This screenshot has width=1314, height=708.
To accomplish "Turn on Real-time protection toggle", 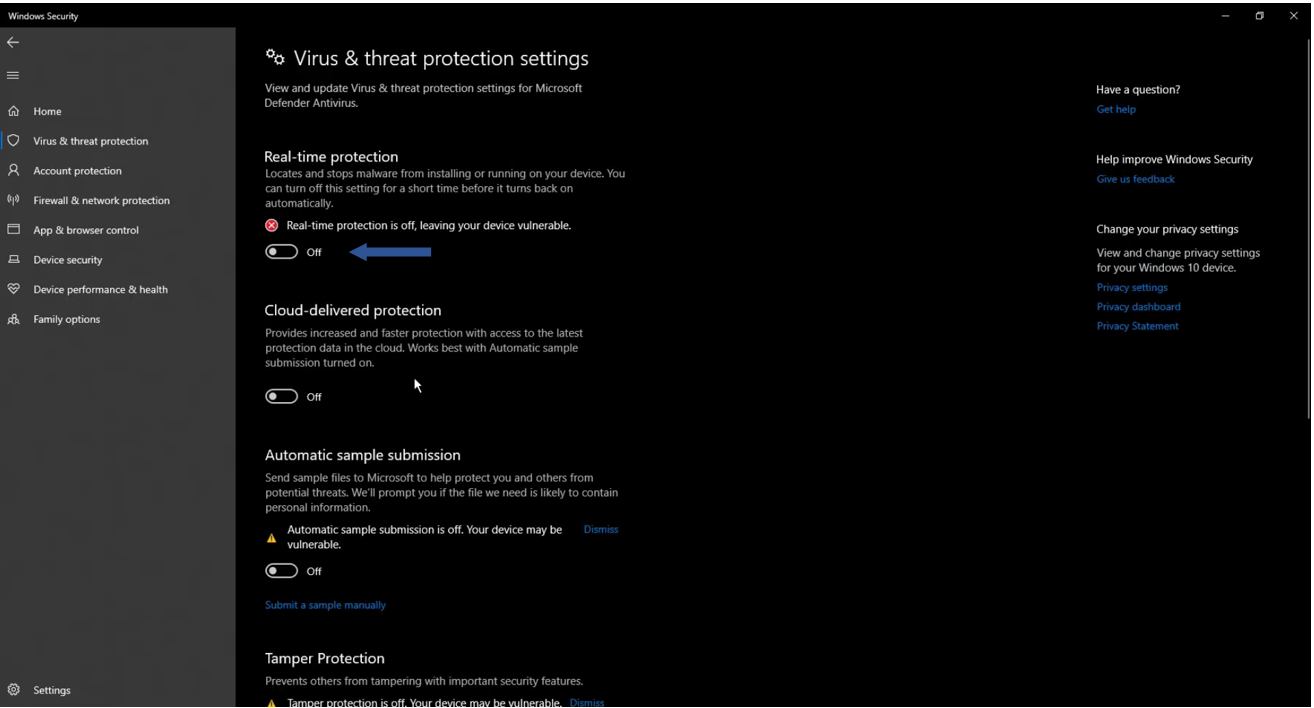I will [282, 252].
